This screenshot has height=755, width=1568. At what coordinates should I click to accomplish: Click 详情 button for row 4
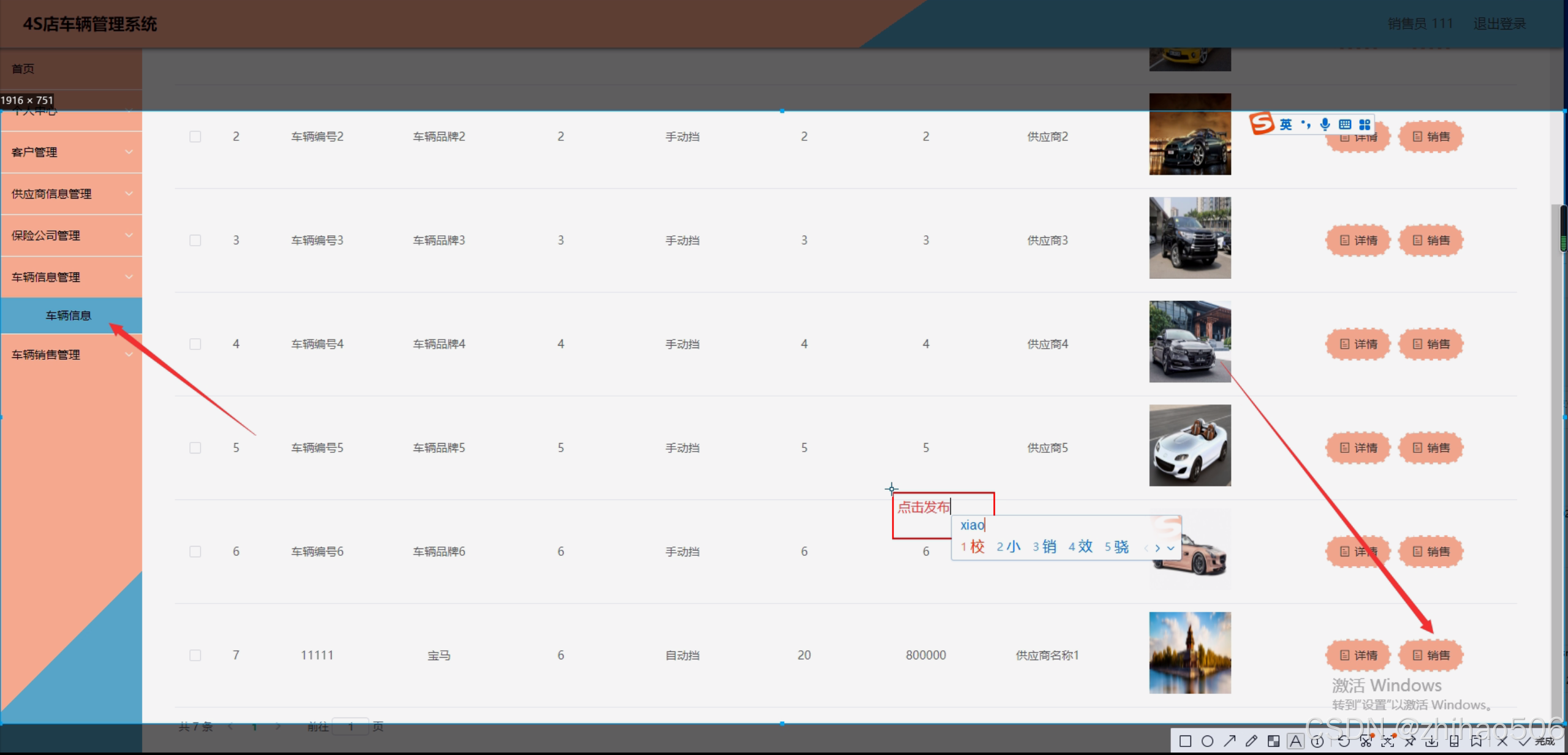click(1358, 344)
